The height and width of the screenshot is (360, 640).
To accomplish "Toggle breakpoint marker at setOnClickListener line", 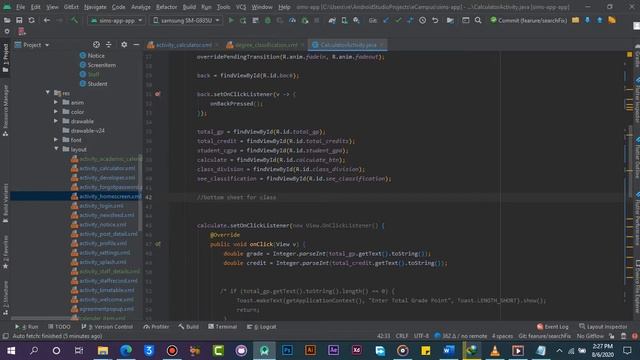I will pyautogui.click(x=158, y=94).
